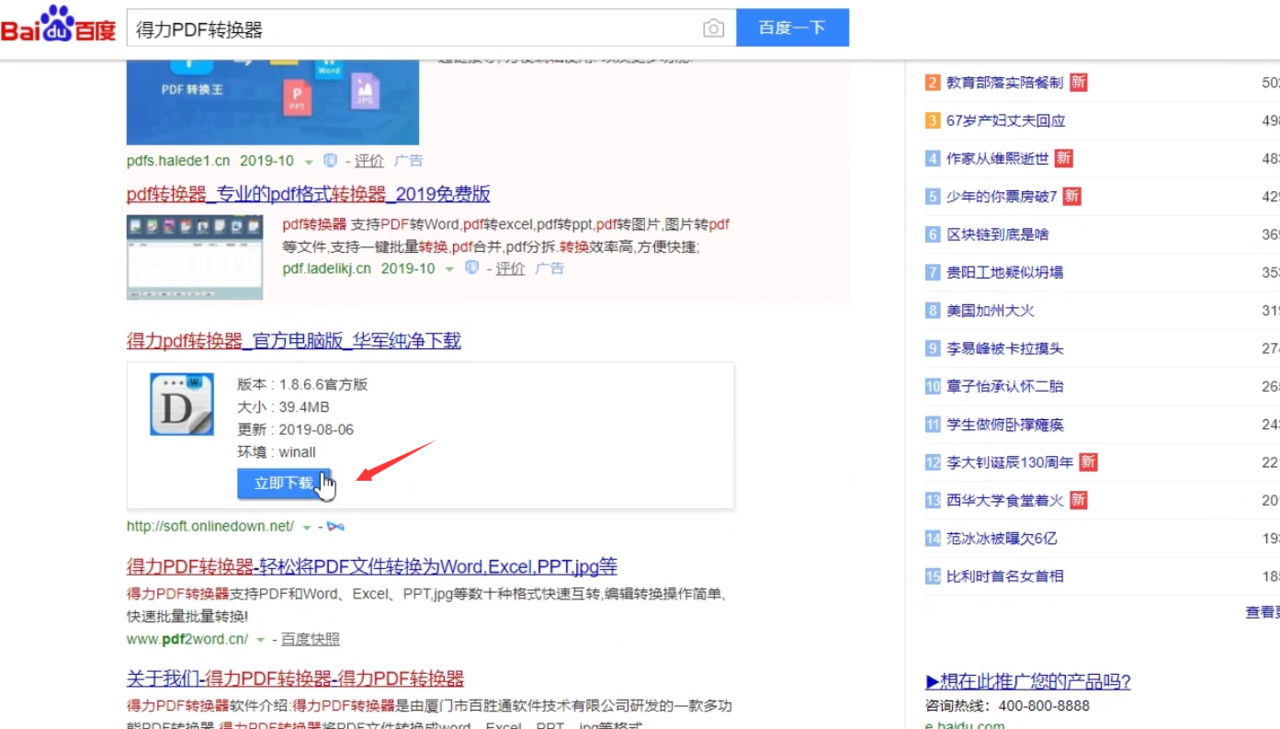Open the PDF转换王 ad thumbnail
This screenshot has width=1280, height=729.
coord(272,102)
